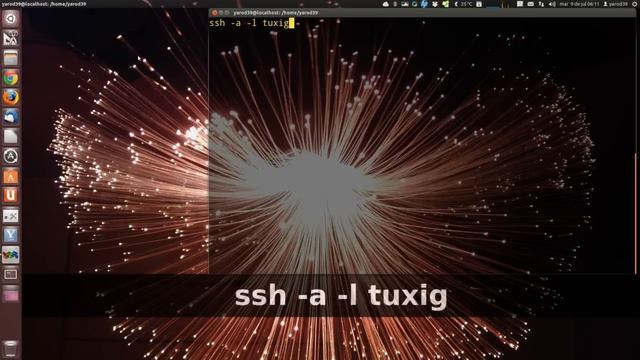The height and width of the screenshot is (360, 640).
Task: Open the keyboard layout indicator
Action: tap(531, 4)
